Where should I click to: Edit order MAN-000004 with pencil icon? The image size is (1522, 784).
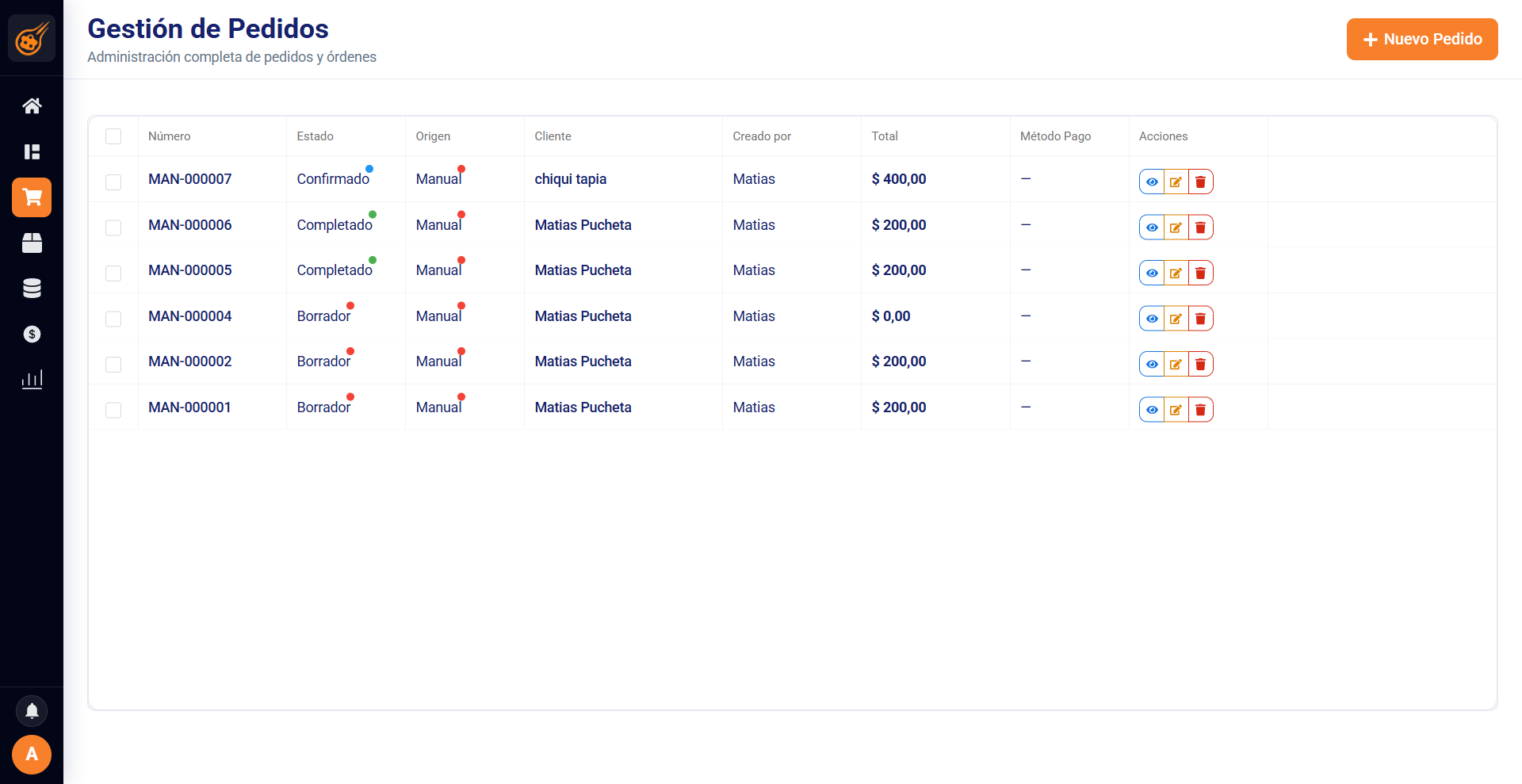click(1176, 319)
